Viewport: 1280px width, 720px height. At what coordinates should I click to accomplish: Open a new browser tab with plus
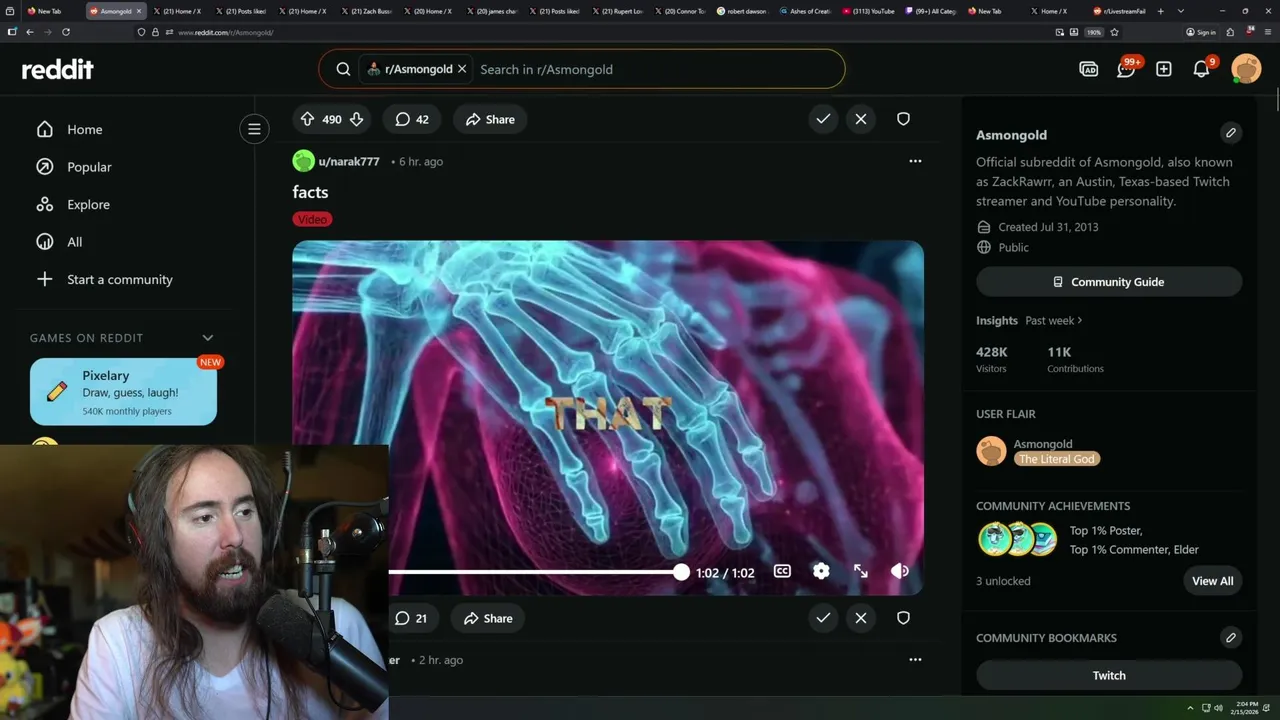click(x=1160, y=11)
